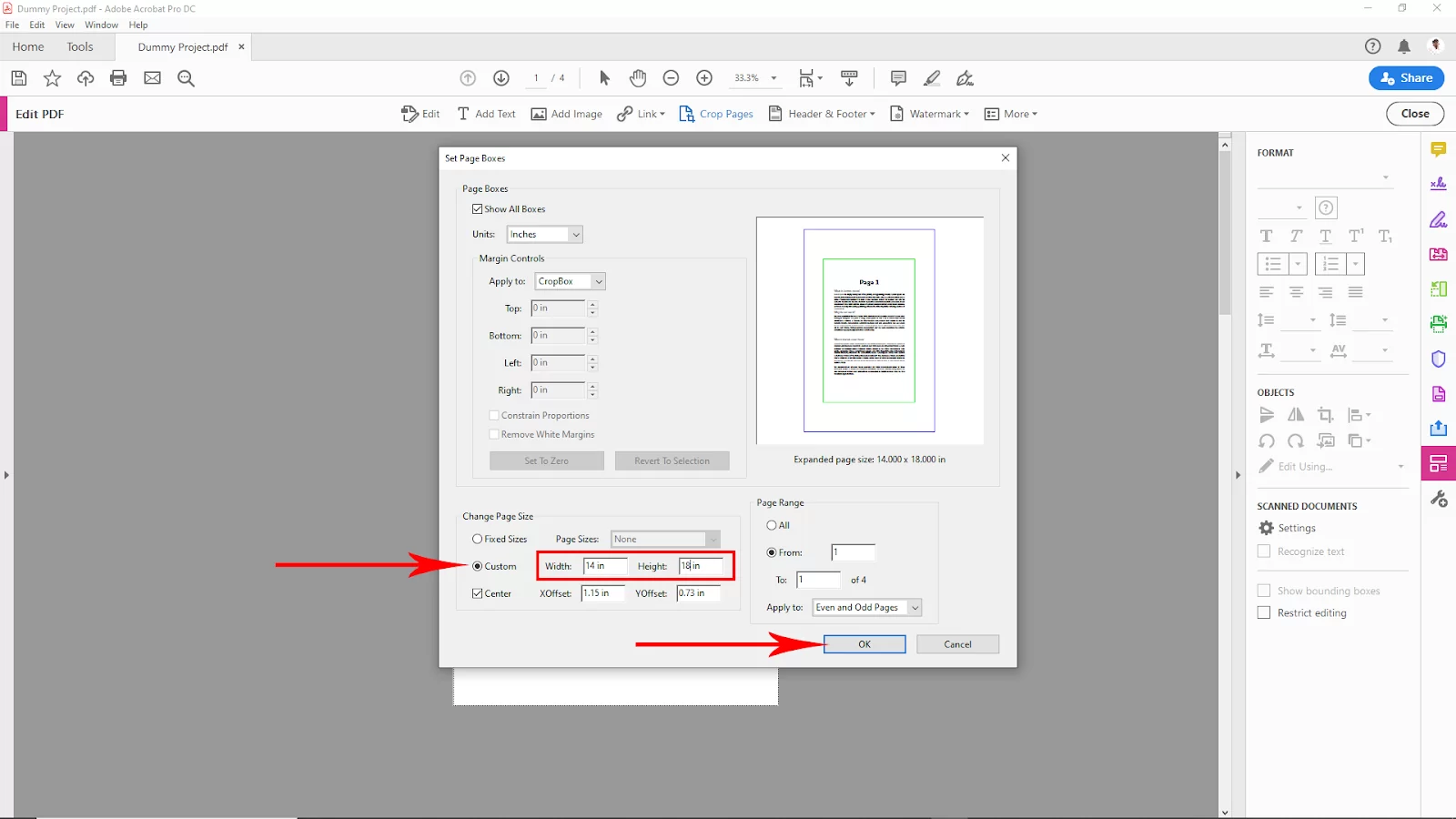Click the Print icon
The height and width of the screenshot is (819, 1456).
pyautogui.click(x=118, y=78)
